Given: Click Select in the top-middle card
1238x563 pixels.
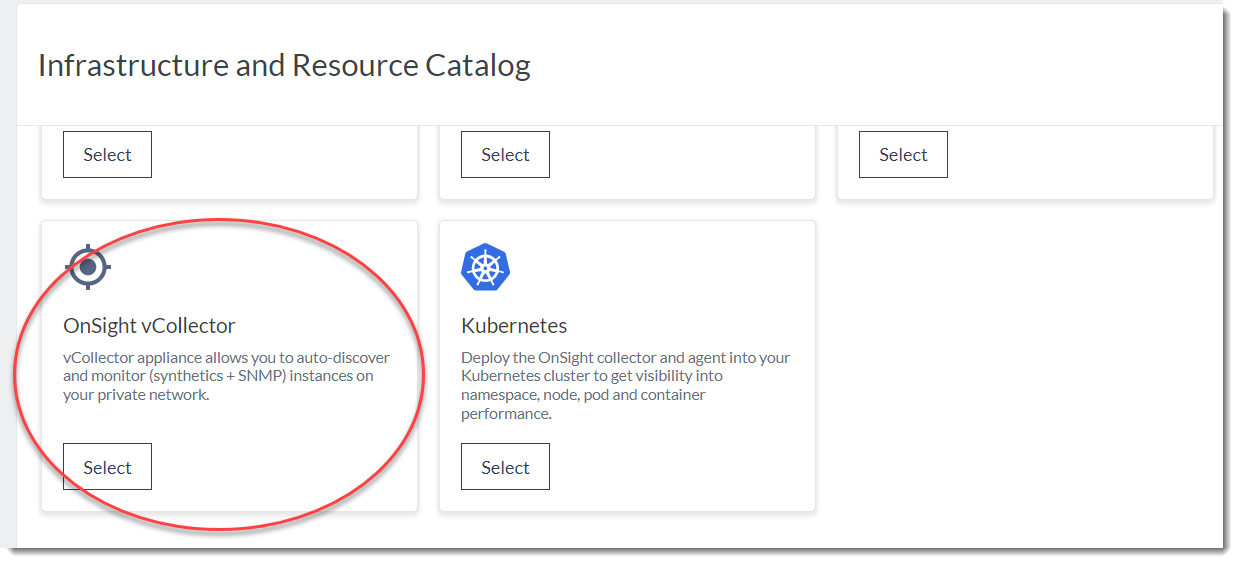Looking at the screenshot, I should coord(505,155).
